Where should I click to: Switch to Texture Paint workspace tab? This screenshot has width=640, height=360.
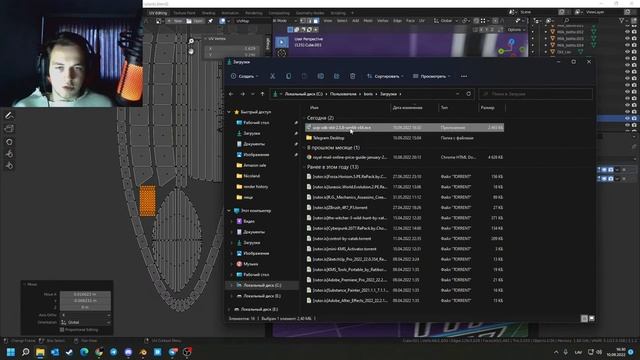click(184, 13)
